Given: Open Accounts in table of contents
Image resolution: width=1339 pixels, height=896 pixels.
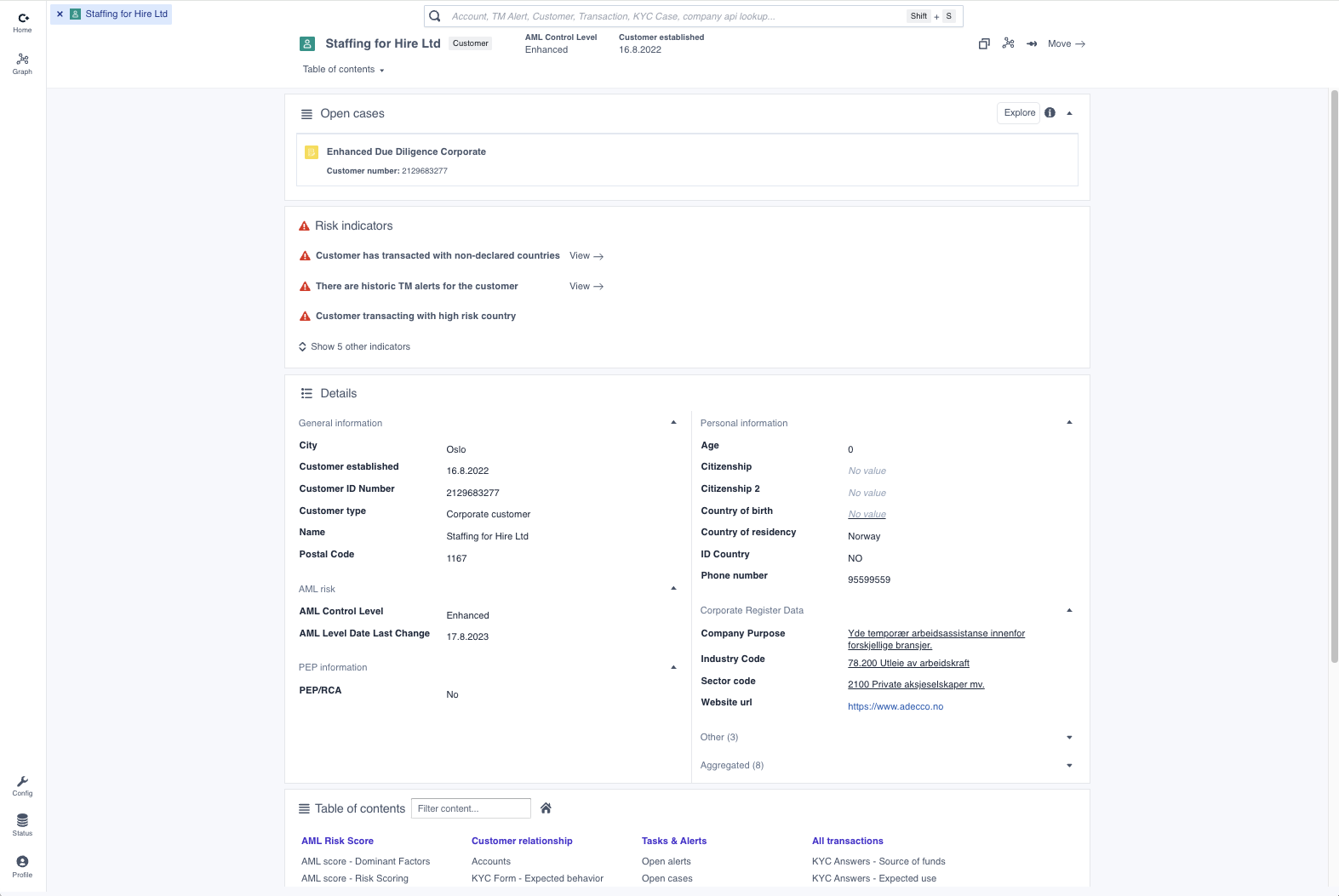Looking at the screenshot, I should pyautogui.click(x=491, y=862).
